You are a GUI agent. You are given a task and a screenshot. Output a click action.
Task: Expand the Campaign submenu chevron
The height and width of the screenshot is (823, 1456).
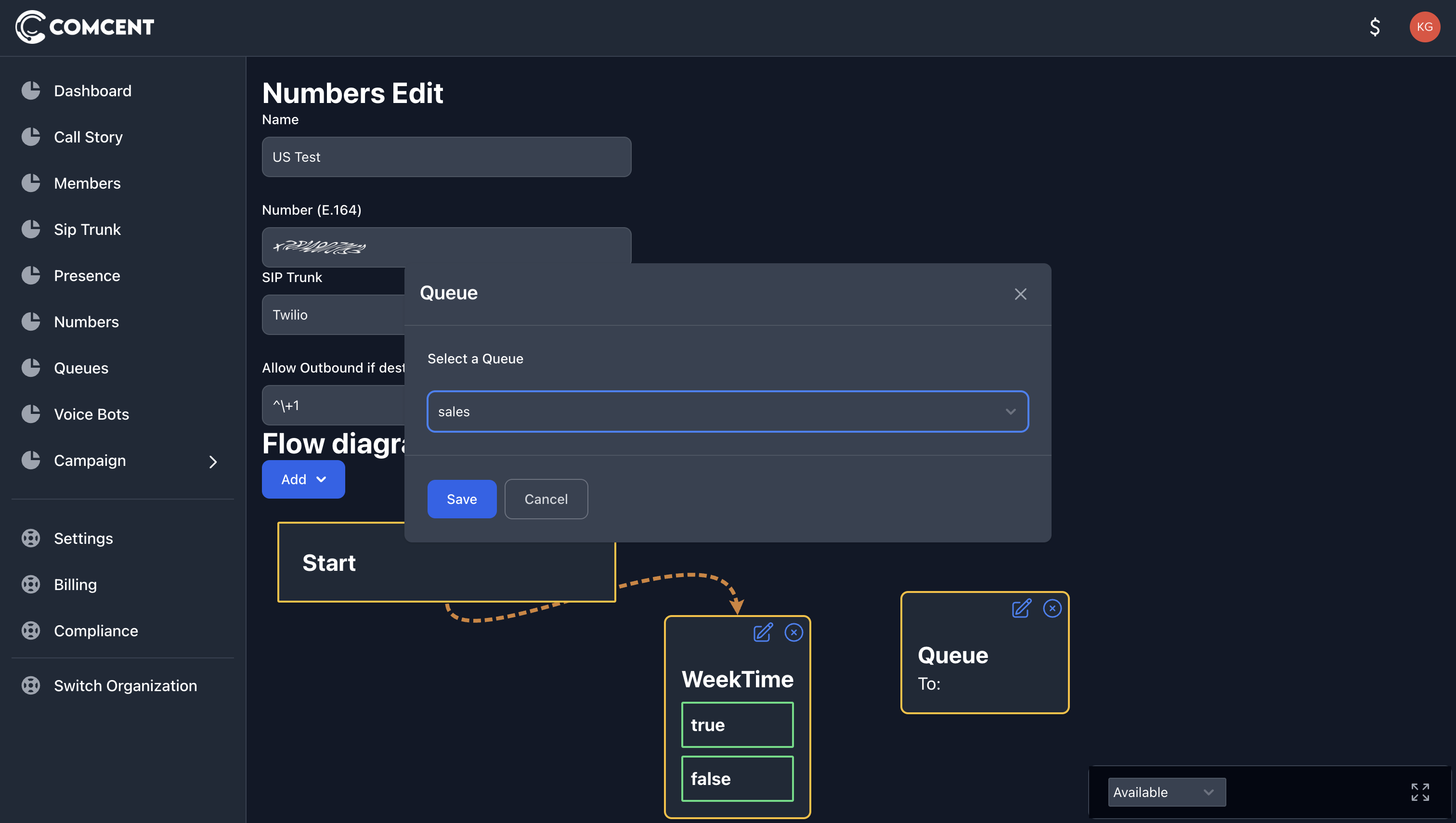coord(213,462)
